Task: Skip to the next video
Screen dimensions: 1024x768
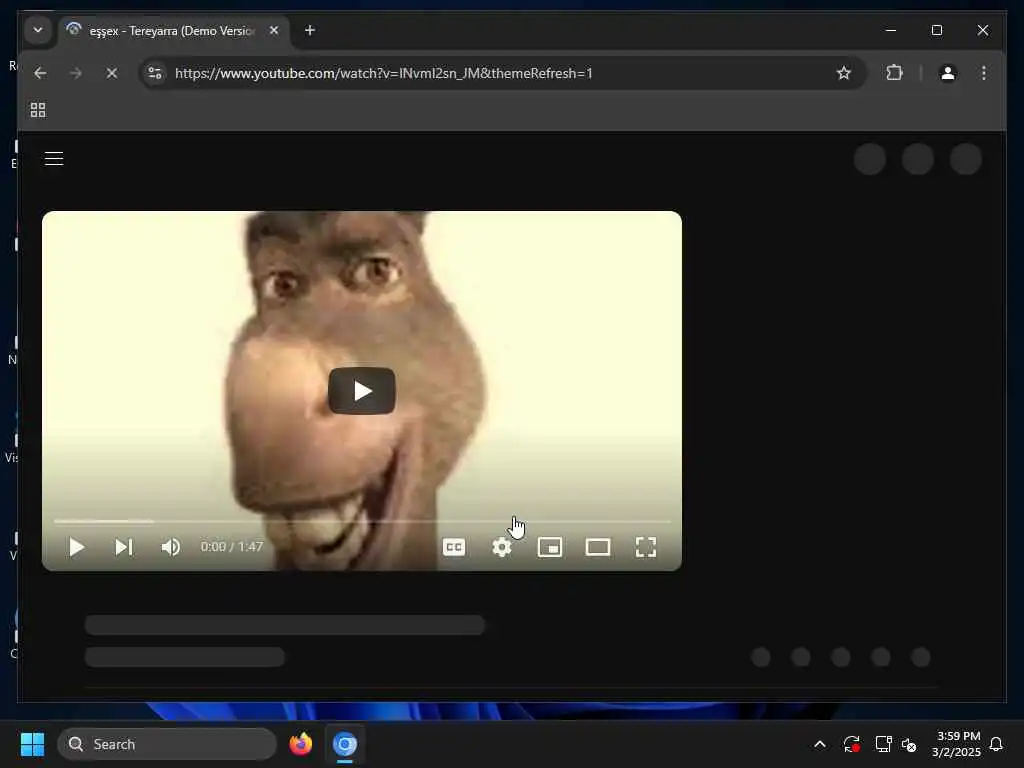Action: coord(123,547)
